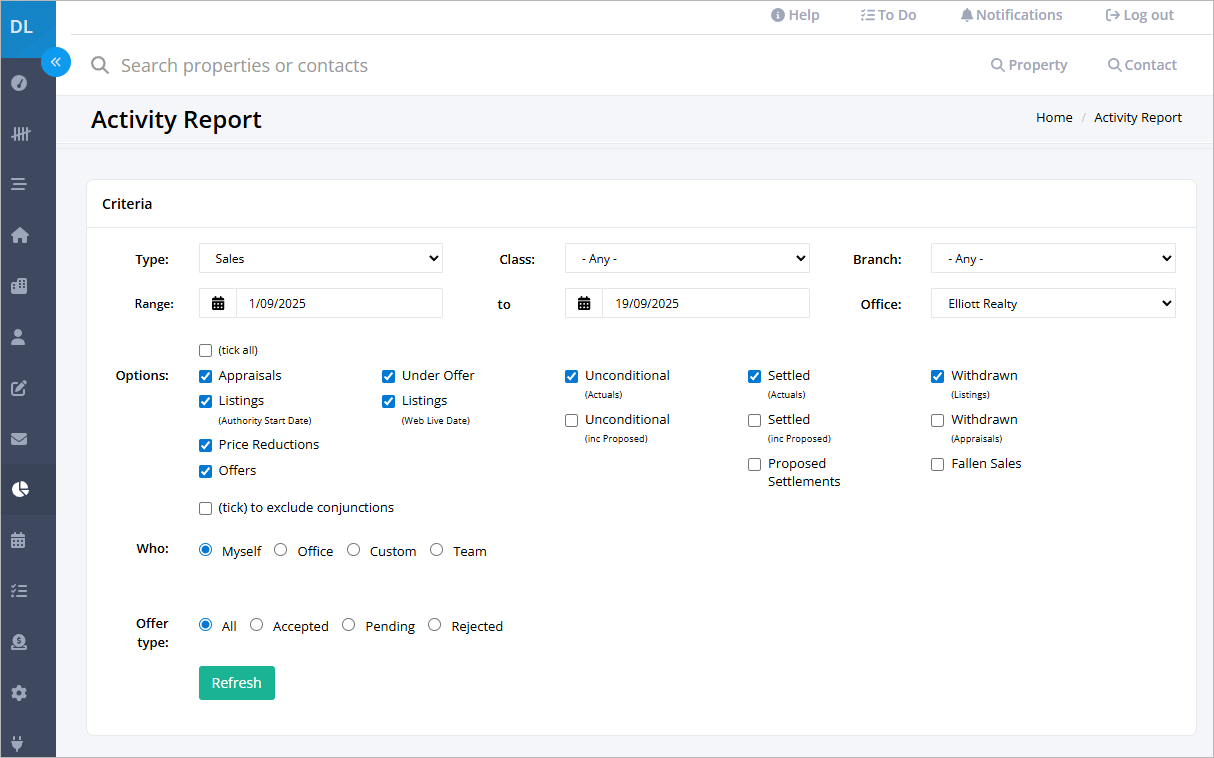Collapse the sidebar with the double-chevron button
Screen dimensions: 1214x758
coord(55,62)
